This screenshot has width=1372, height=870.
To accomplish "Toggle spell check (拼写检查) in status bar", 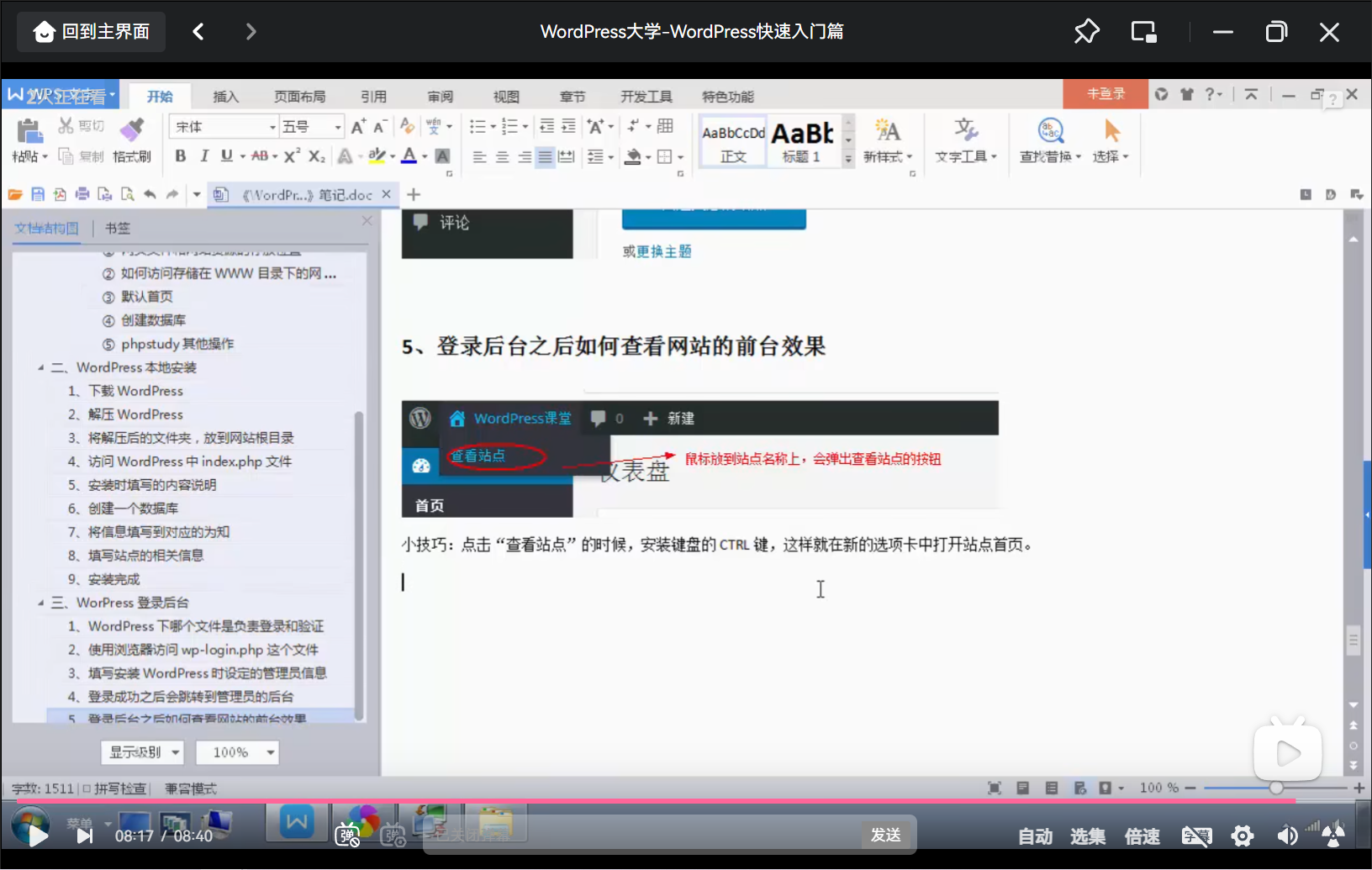I will tap(114, 788).
